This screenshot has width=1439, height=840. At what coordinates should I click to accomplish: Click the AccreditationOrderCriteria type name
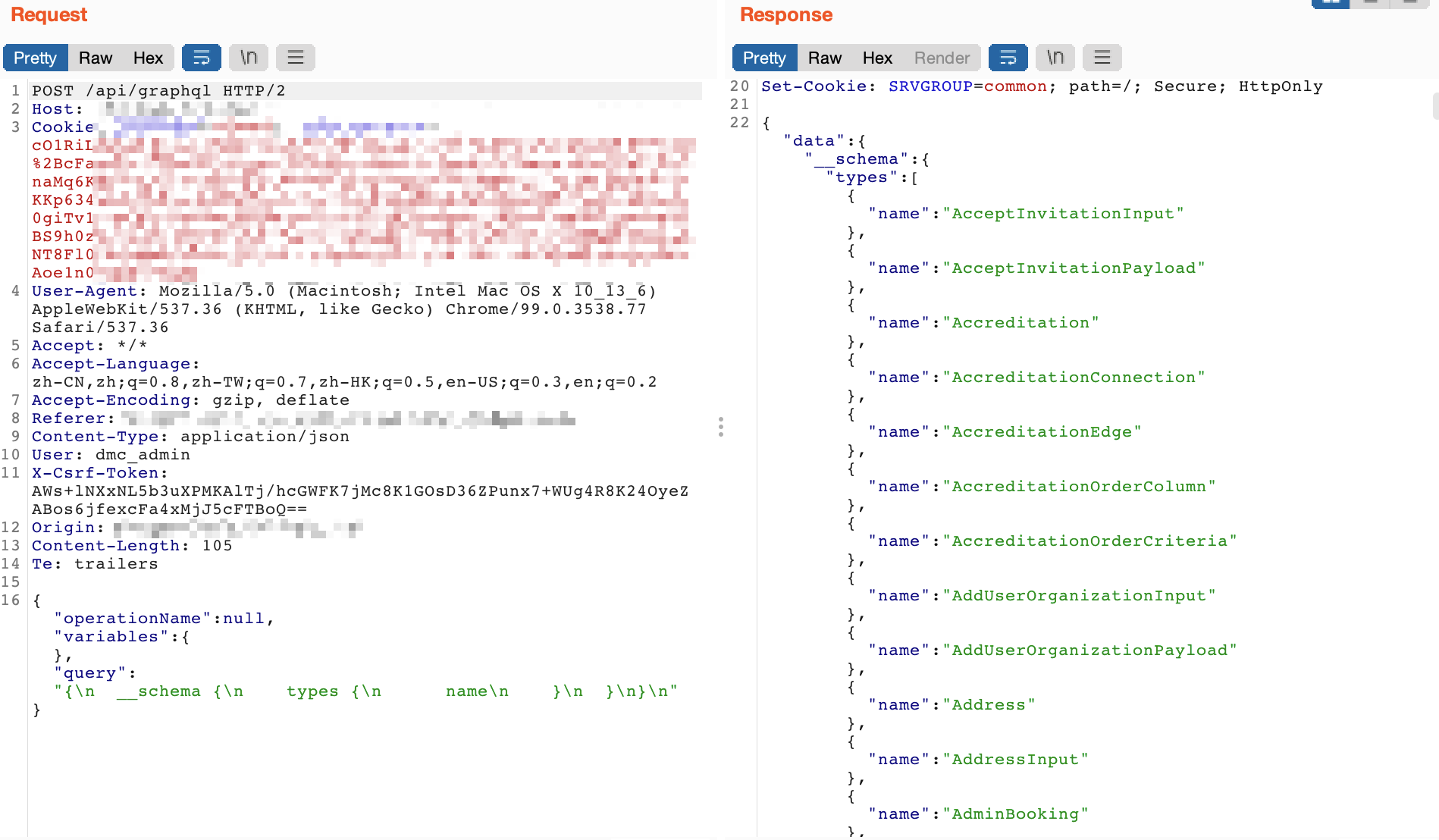click(x=1089, y=541)
